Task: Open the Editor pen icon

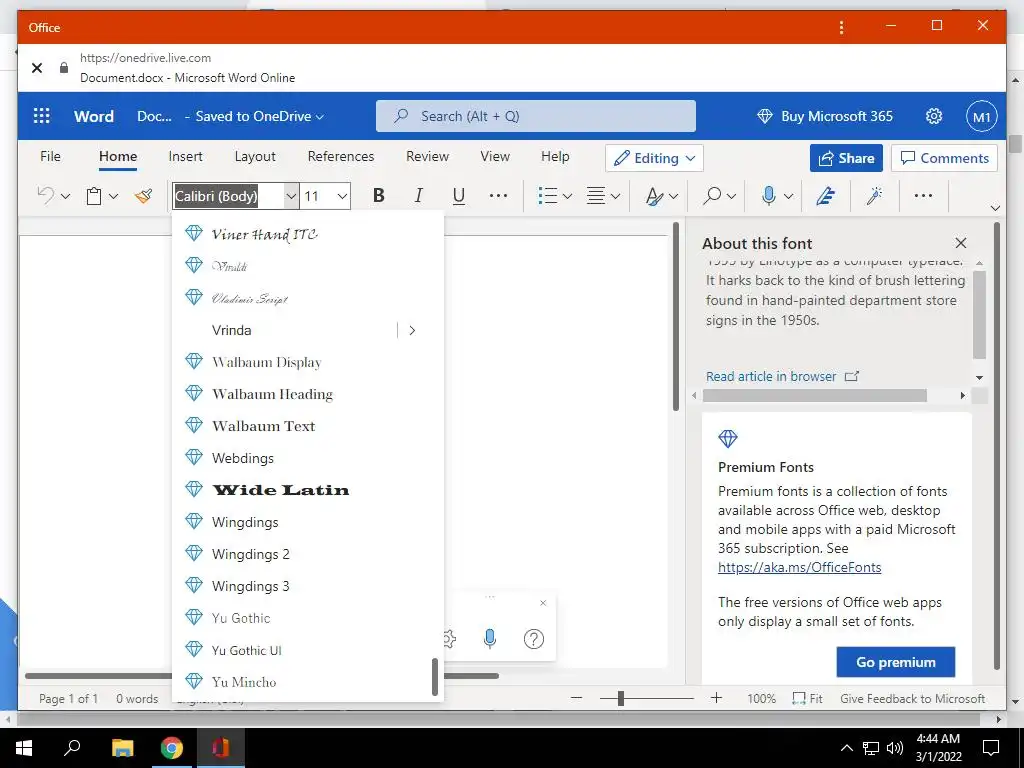Action: click(825, 195)
